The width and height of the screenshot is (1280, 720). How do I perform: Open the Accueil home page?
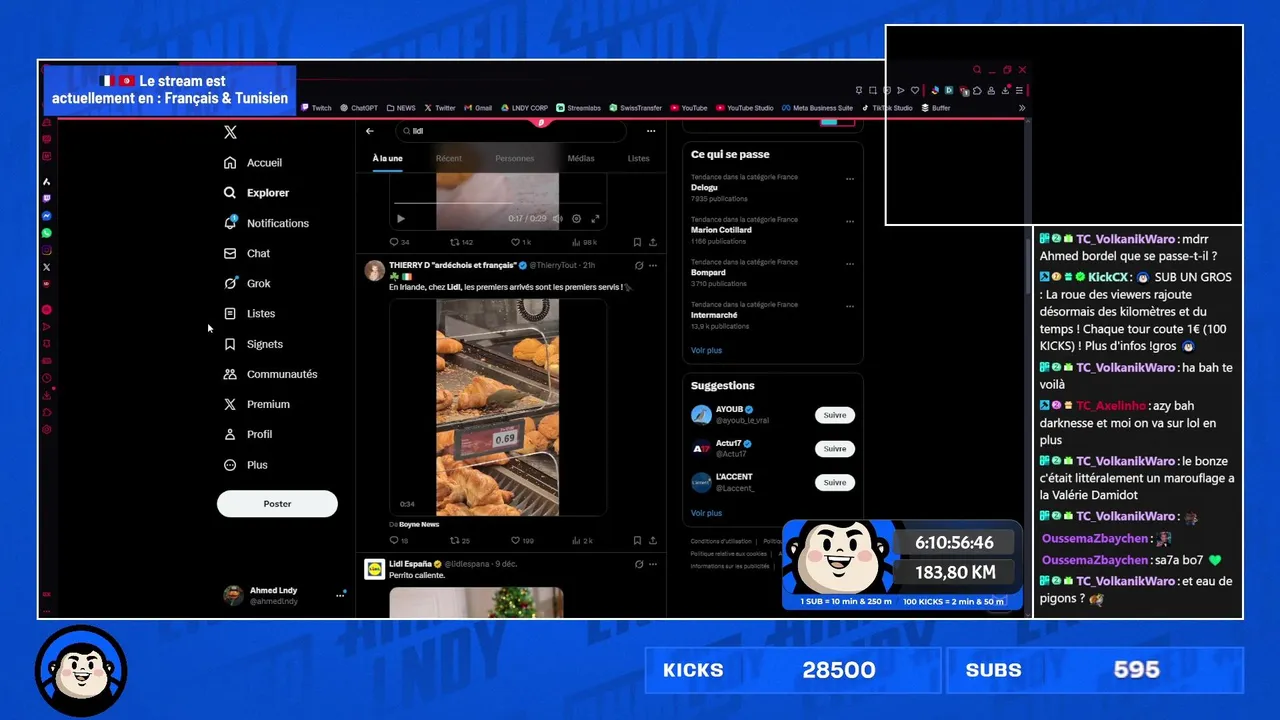tap(254, 163)
